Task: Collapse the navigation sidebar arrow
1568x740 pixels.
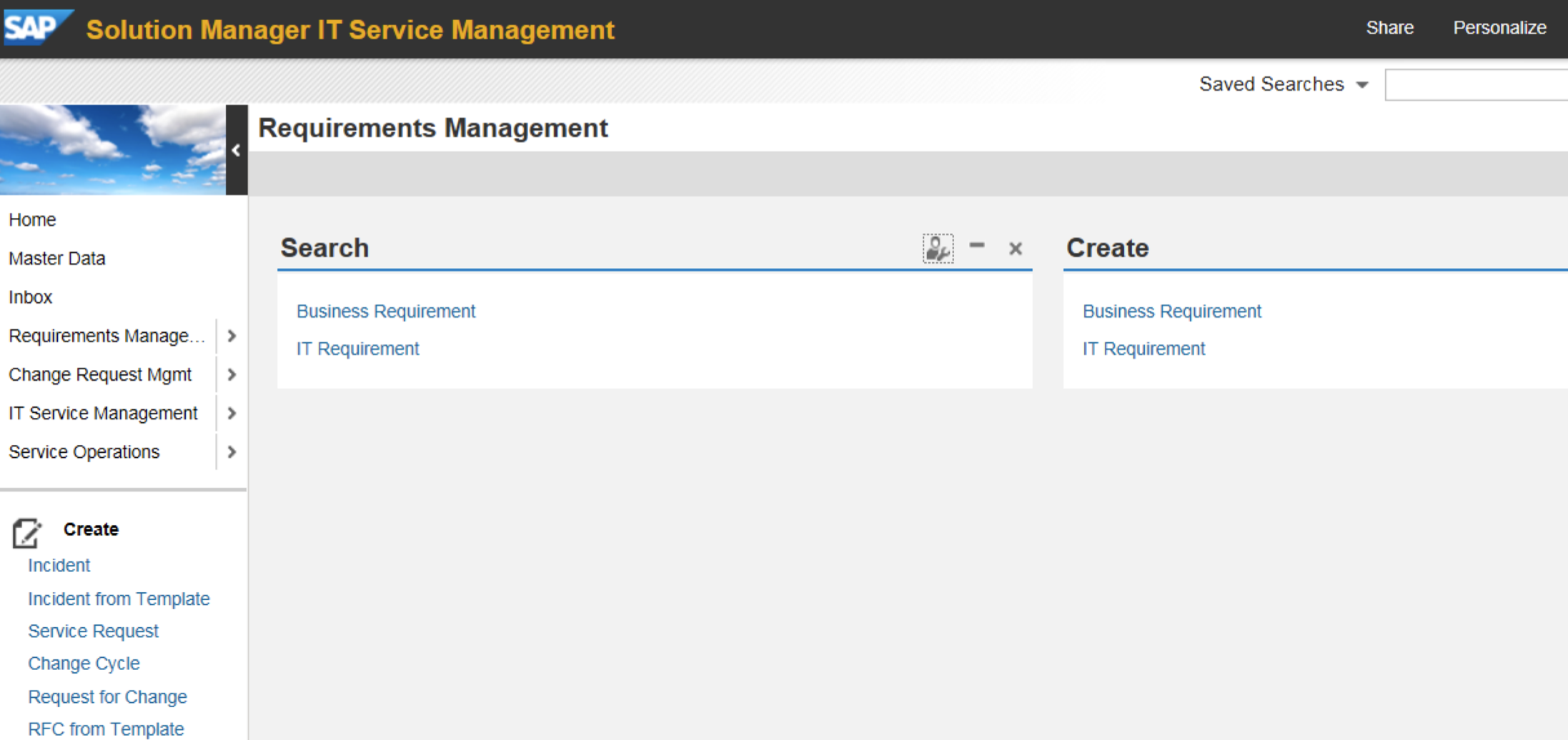Action: [x=236, y=150]
